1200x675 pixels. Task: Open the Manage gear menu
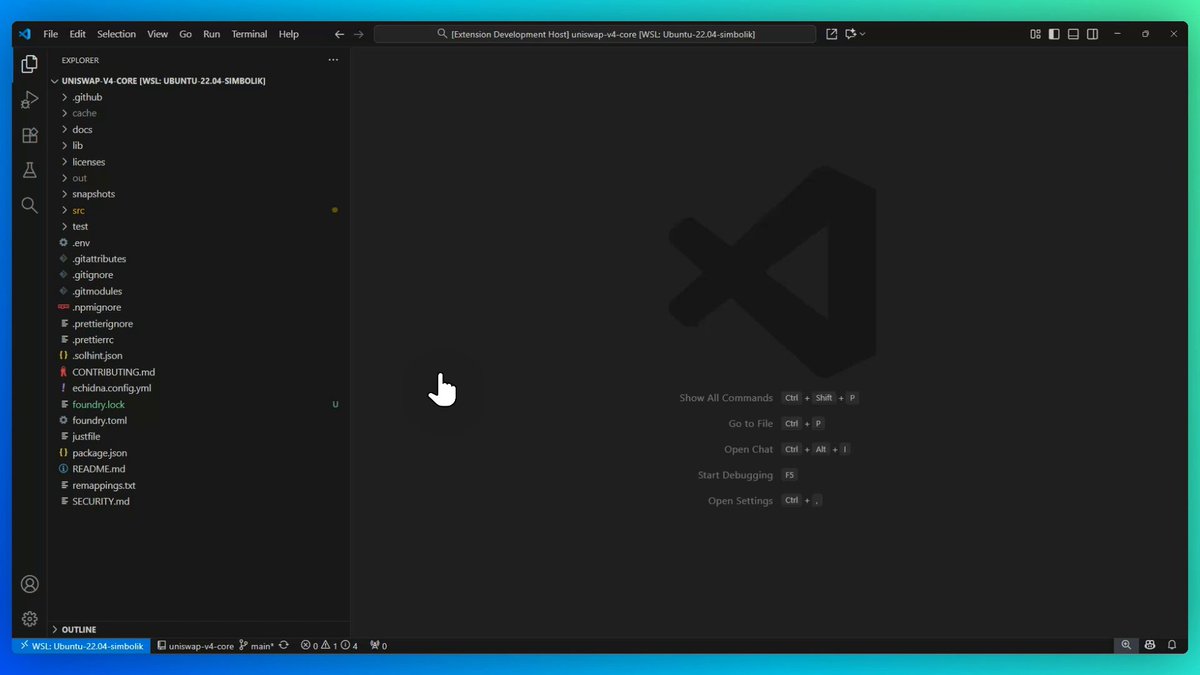pyautogui.click(x=29, y=619)
